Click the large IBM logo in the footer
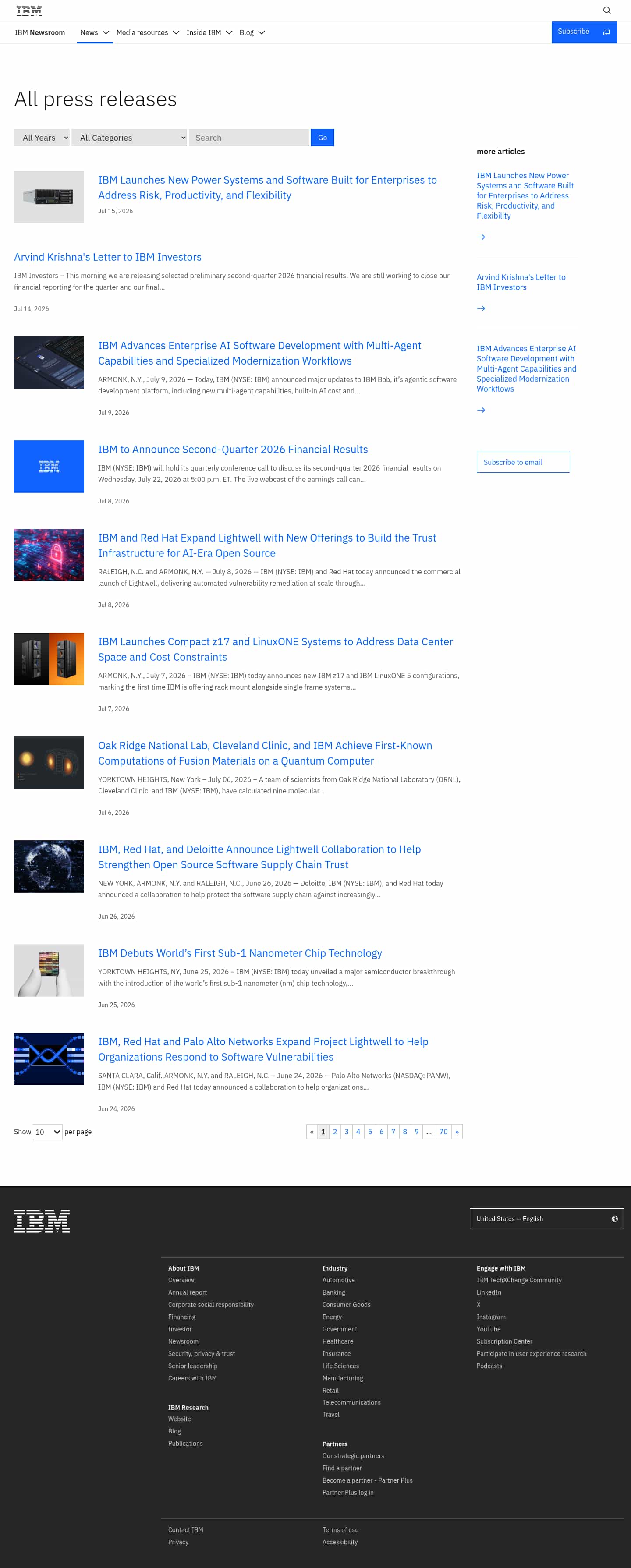 tap(42, 1221)
